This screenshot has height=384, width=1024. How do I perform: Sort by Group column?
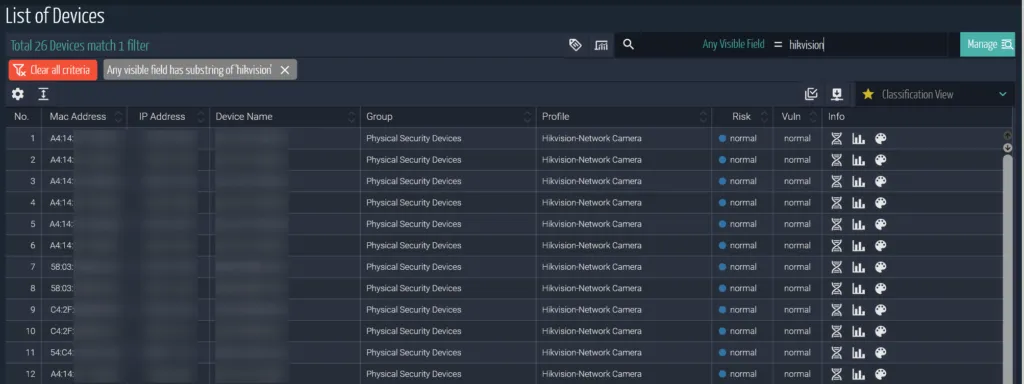[528, 117]
